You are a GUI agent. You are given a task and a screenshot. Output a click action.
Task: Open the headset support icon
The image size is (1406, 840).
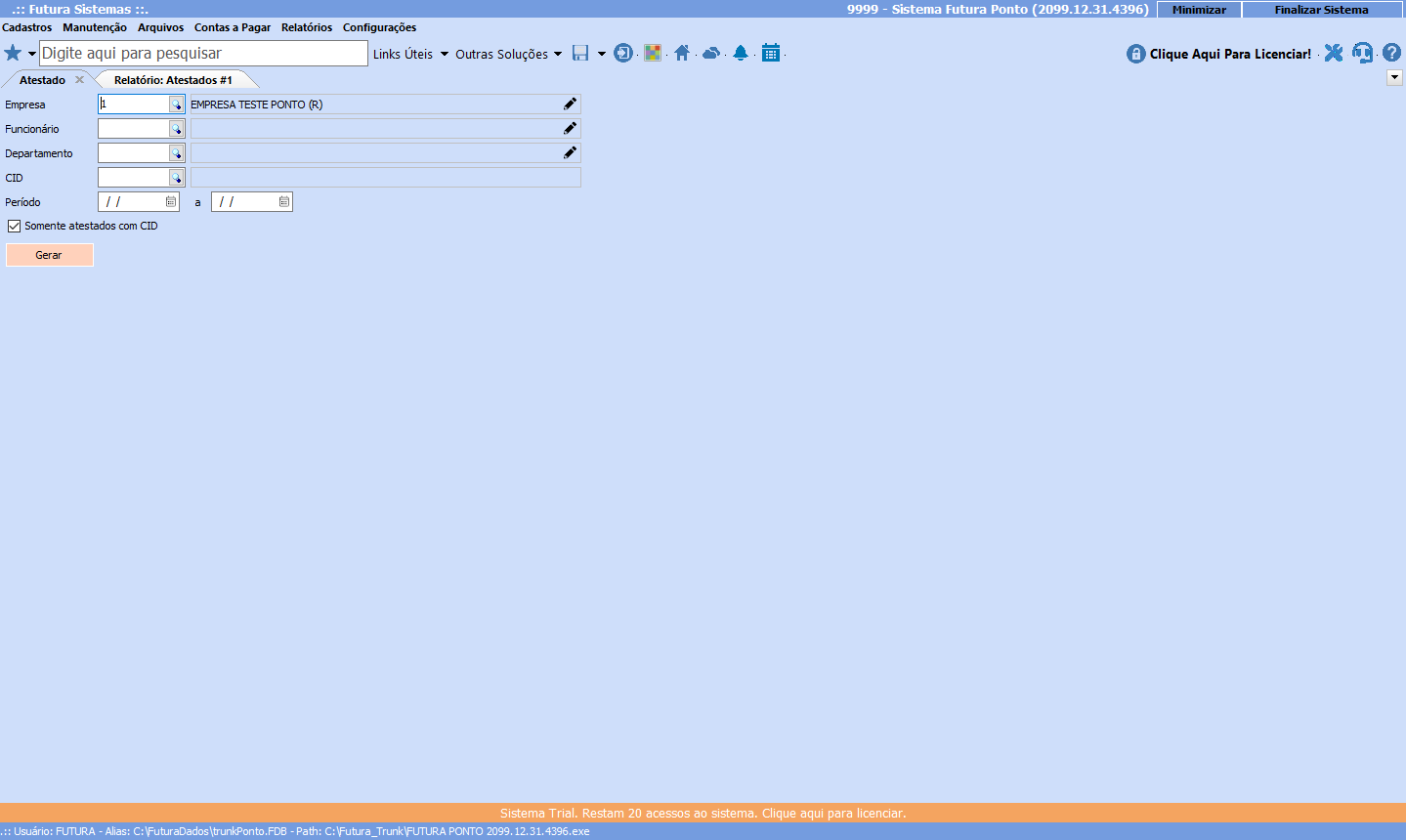(1362, 54)
